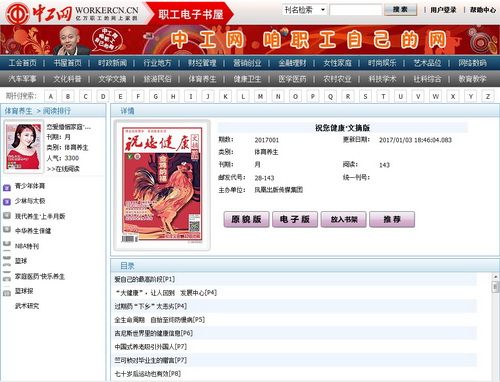Click rank badge beside 少林与太极
Image resolution: width=500 pixels, height=382 pixels.
(7, 202)
